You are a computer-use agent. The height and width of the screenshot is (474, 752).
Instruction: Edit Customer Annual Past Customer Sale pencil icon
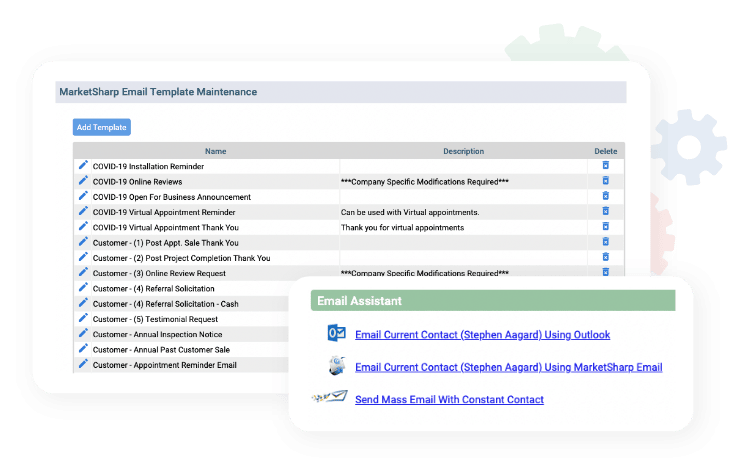pos(83,349)
